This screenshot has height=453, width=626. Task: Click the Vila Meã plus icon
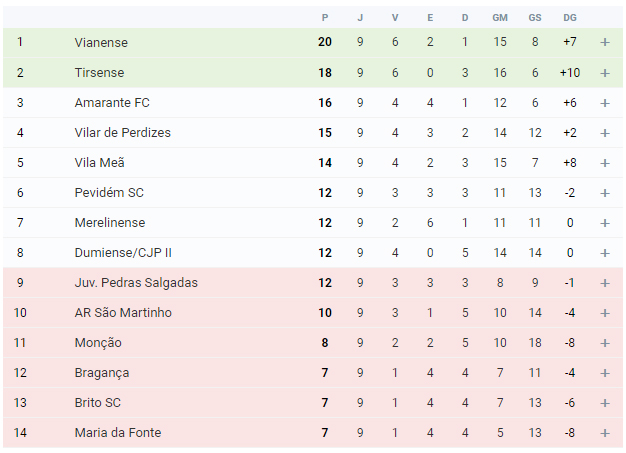pos(605,163)
